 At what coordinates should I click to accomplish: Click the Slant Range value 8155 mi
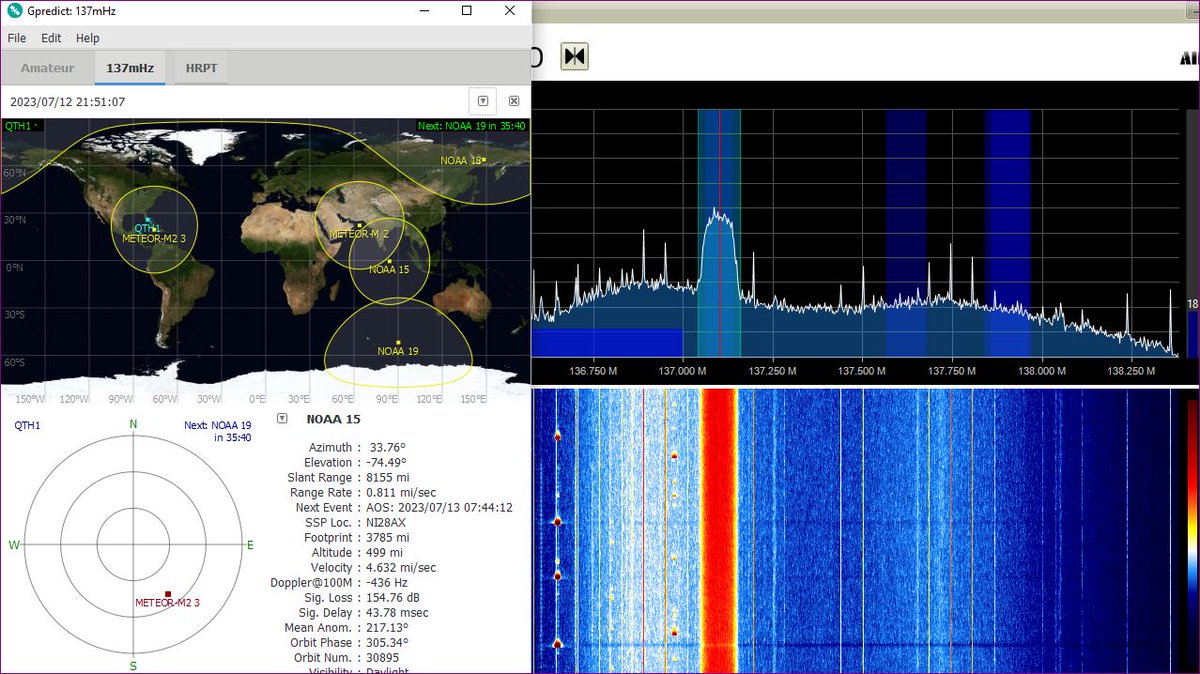[x=388, y=477]
